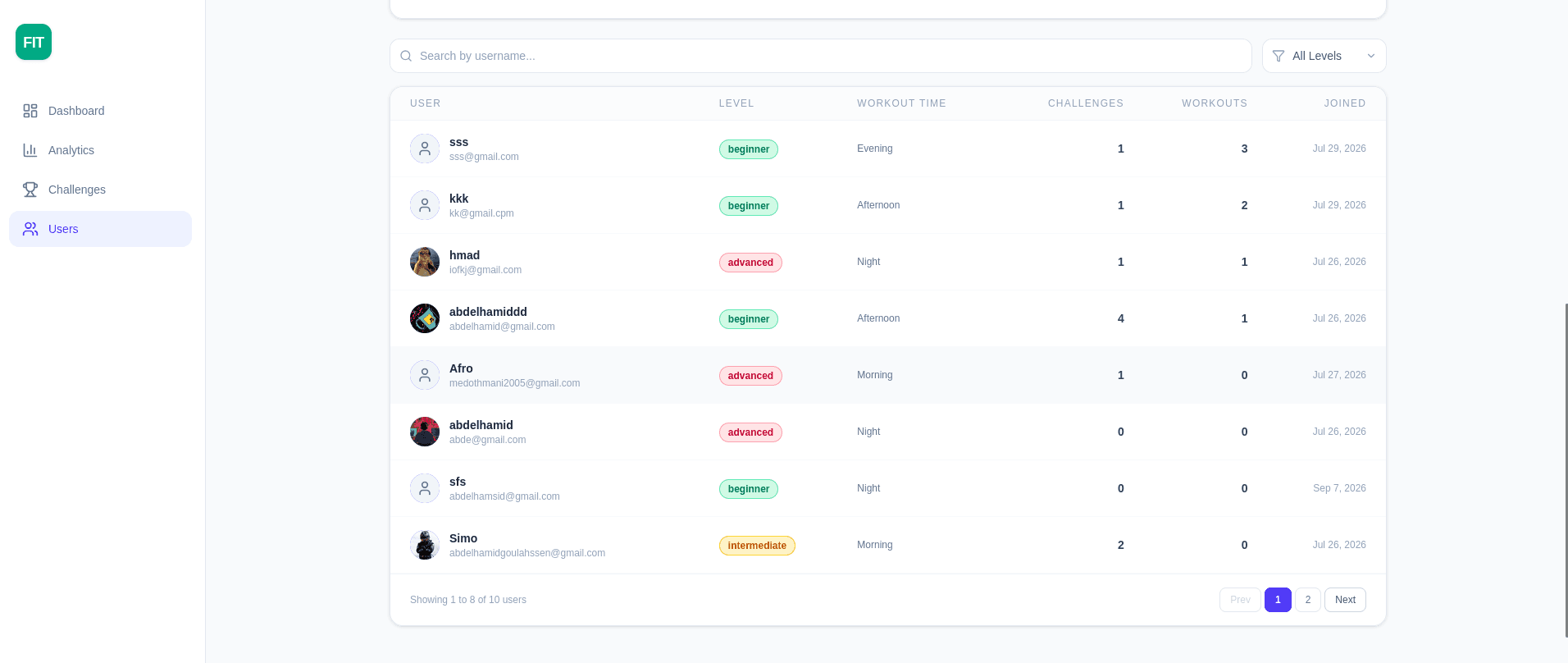1568x663 pixels.
Task: Click the WORKOUTS column header
Action: point(1215,103)
